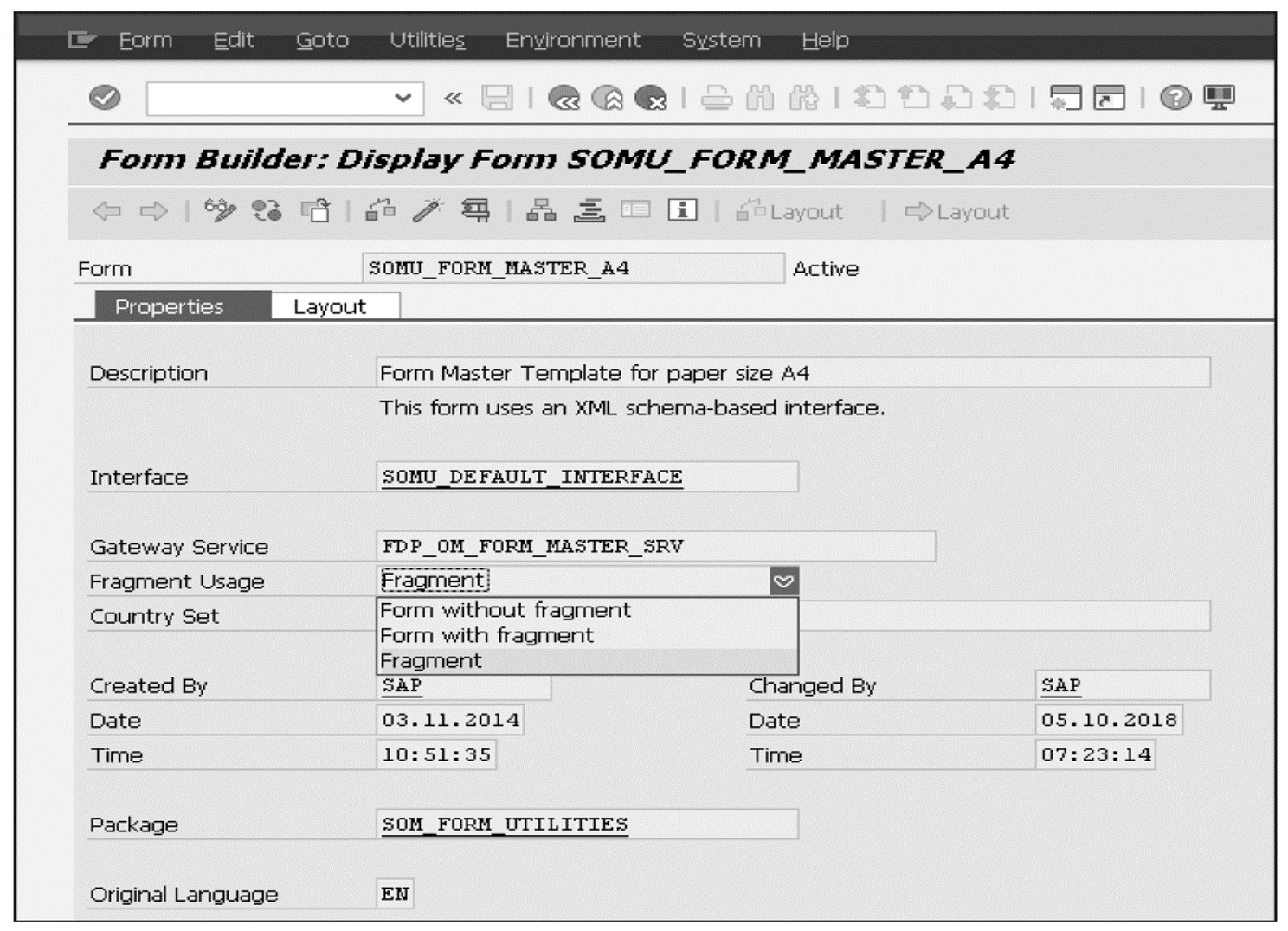Click the changed time 07:23:14
Viewport: 1288px width, 931px height.
[x=1095, y=754]
